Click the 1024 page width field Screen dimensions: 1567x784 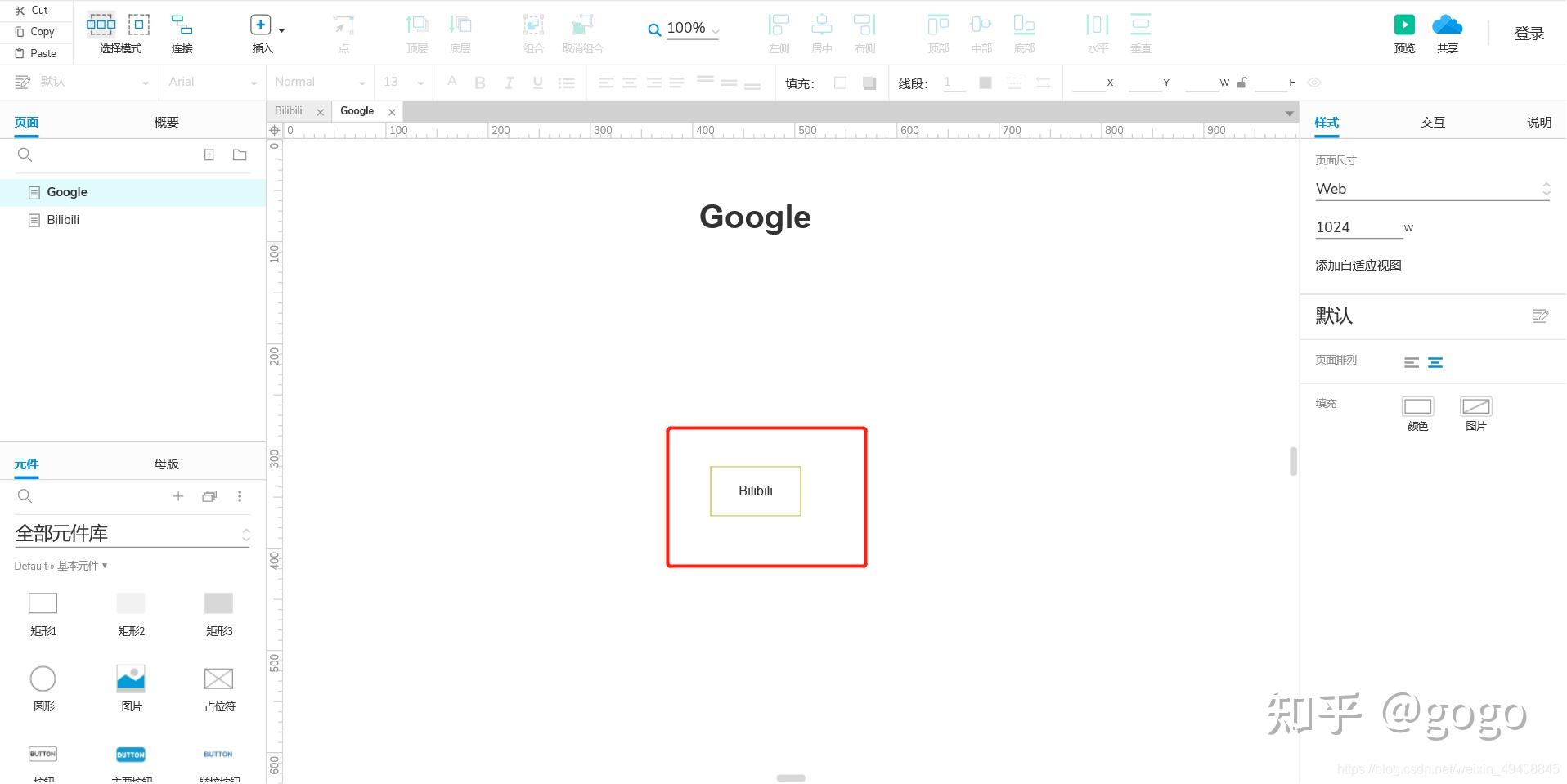coord(1358,227)
